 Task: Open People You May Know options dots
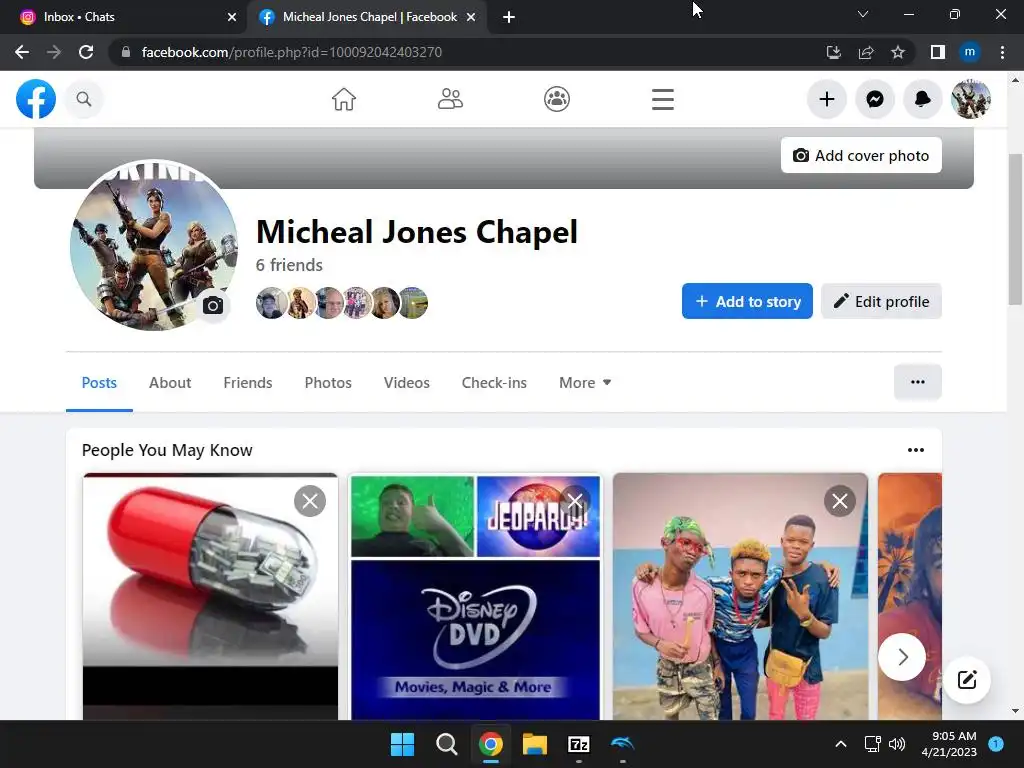(x=916, y=450)
